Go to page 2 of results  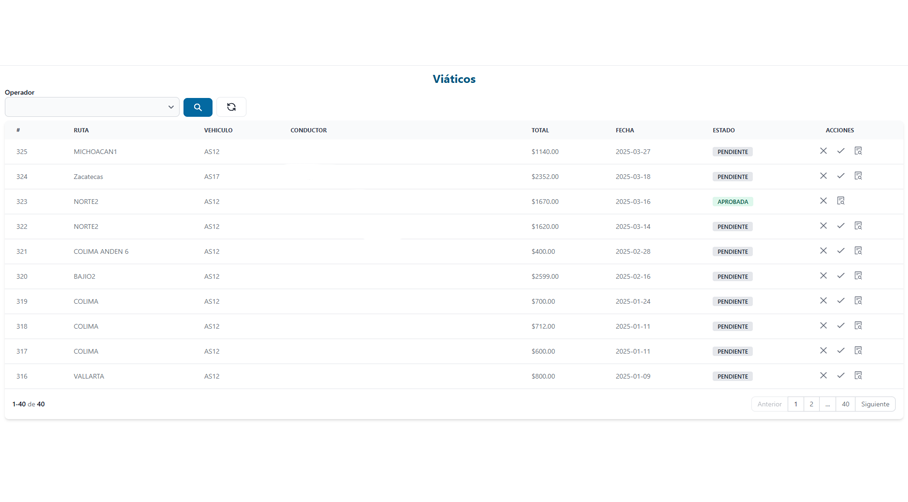point(811,404)
